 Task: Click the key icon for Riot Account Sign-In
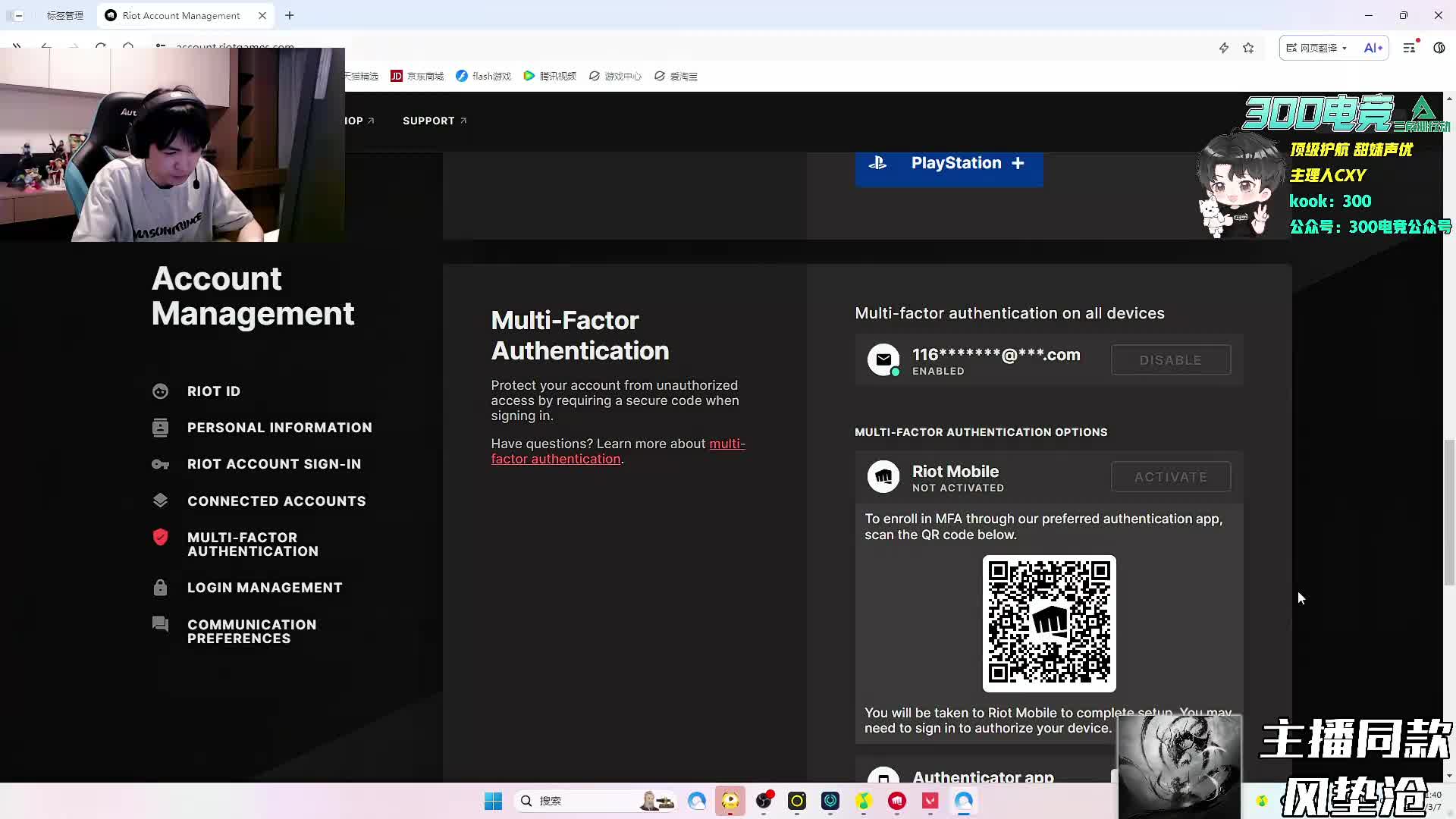pyautogui.click(x=160, y=464)
